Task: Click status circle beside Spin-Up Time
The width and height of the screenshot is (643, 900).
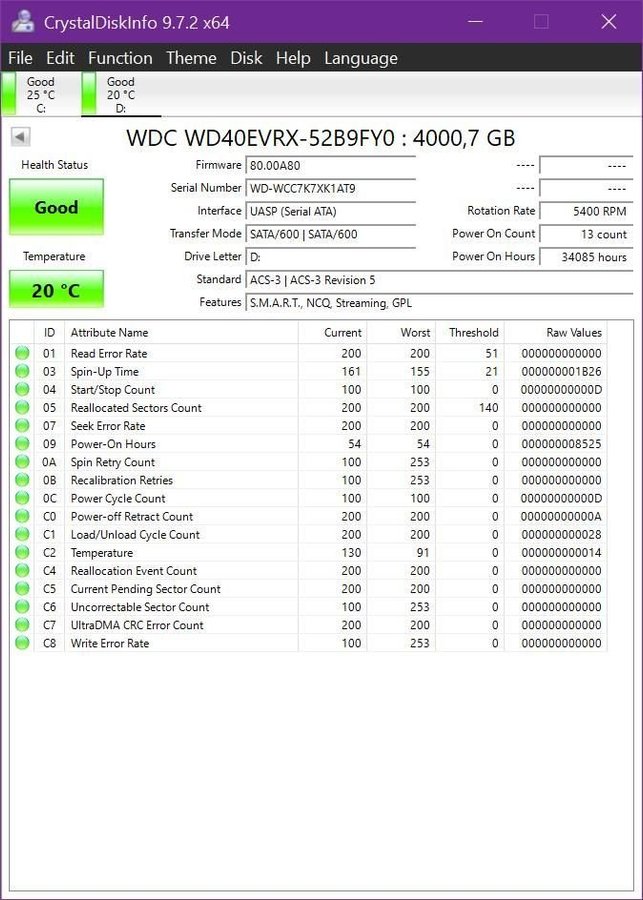Action: [x=22, y=372]
